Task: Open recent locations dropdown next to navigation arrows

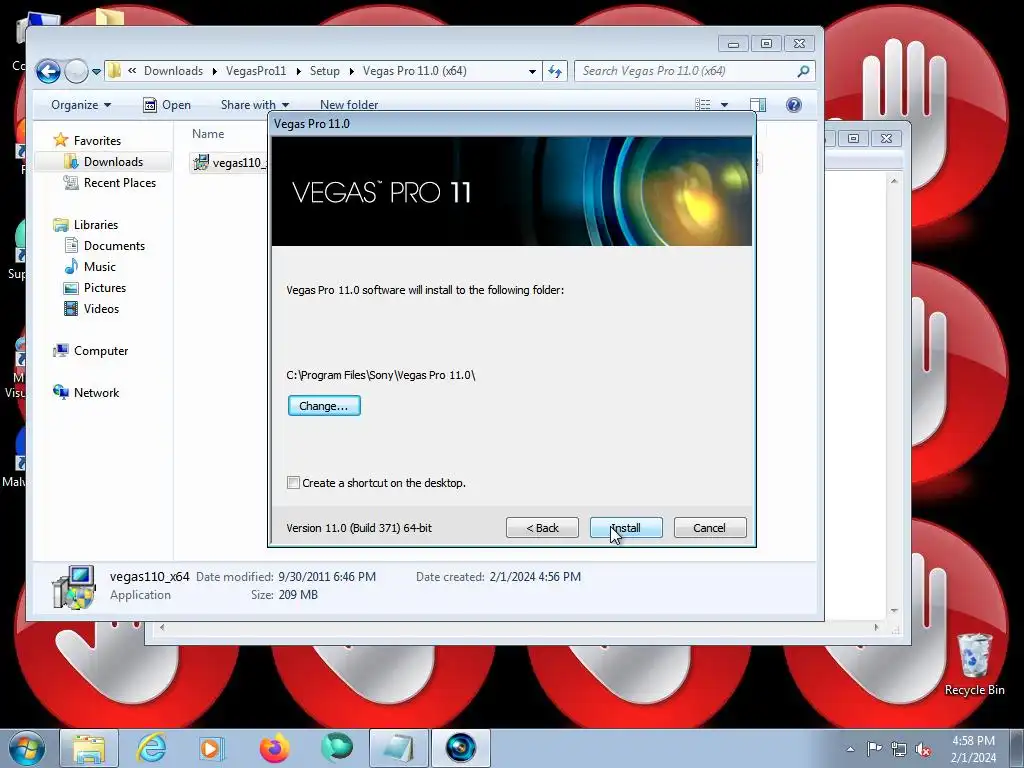Action: [x=97, y=71]
